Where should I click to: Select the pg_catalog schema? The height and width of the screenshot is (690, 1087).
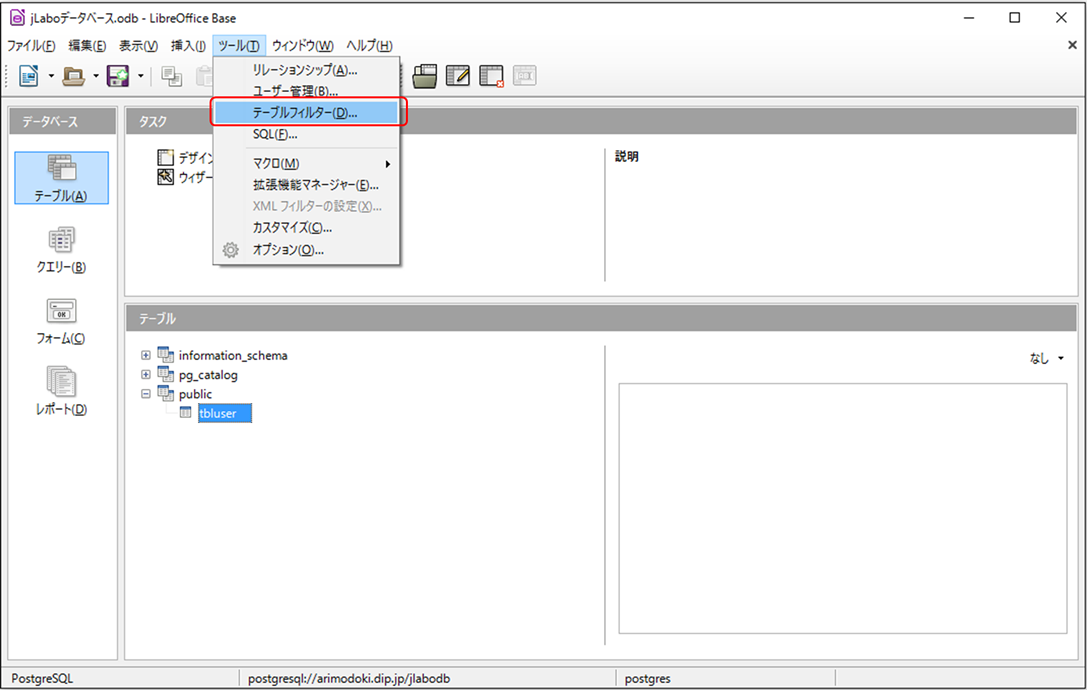point(208,374)
